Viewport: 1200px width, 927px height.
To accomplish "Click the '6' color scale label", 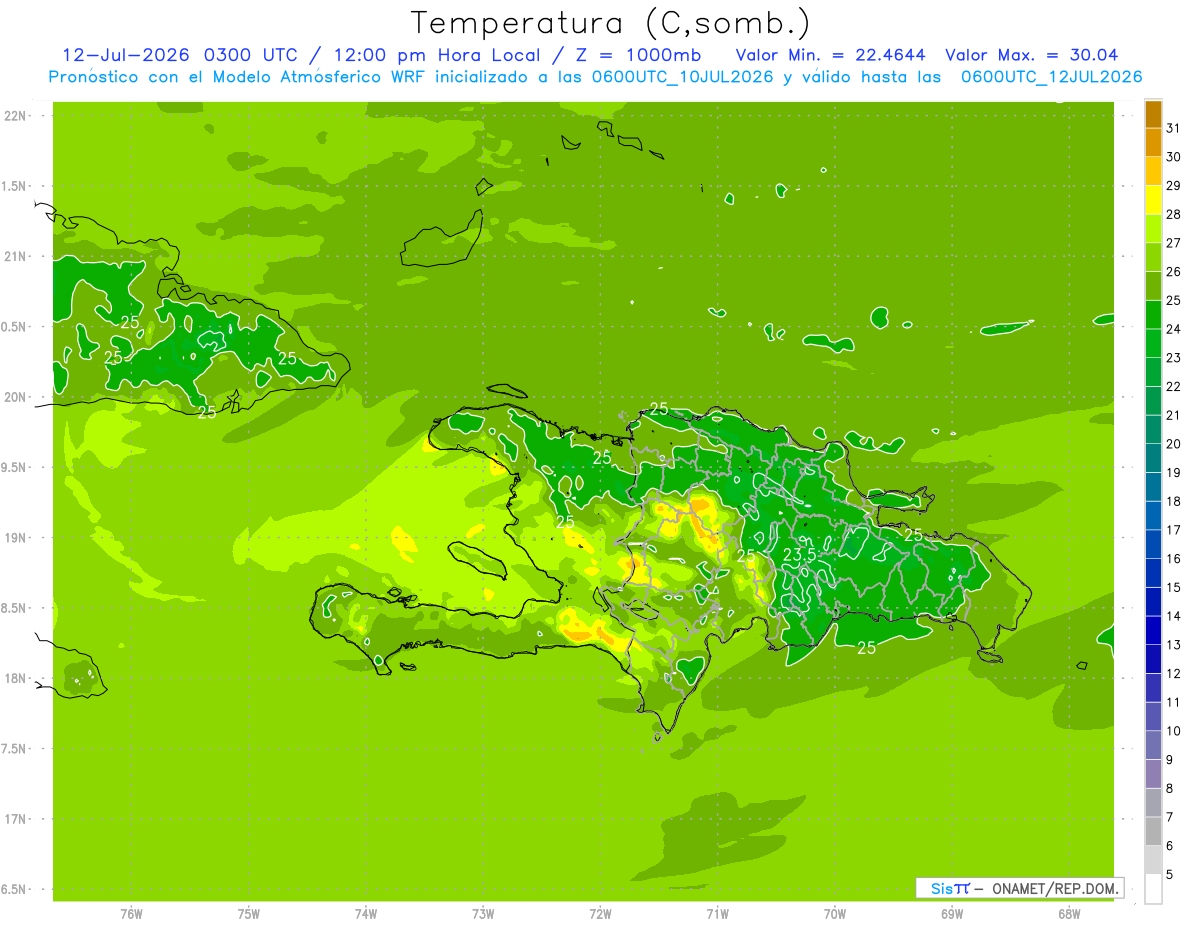I will (x=1169, y=846).
